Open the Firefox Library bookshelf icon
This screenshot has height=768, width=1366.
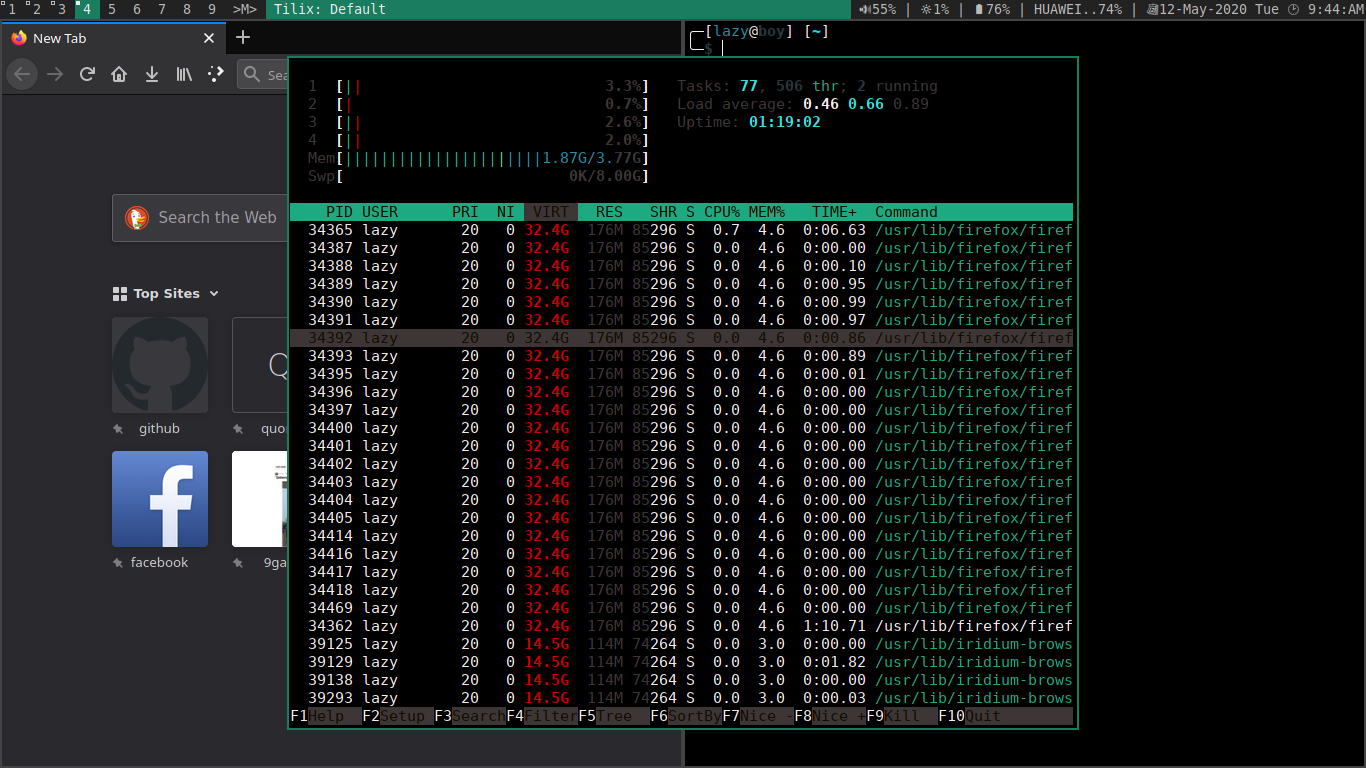tap(184, 74)
